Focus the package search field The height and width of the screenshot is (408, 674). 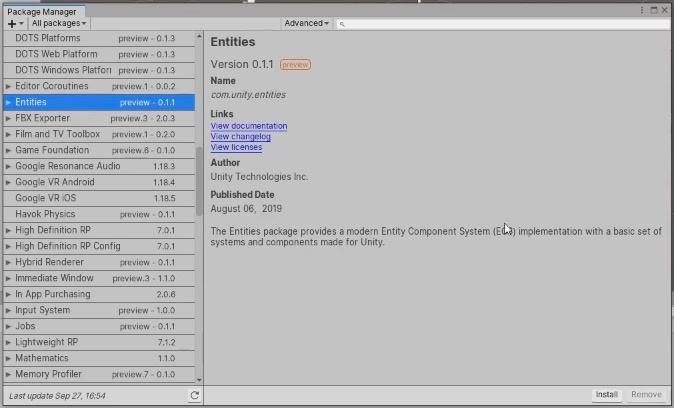click(x=503, y=24)
